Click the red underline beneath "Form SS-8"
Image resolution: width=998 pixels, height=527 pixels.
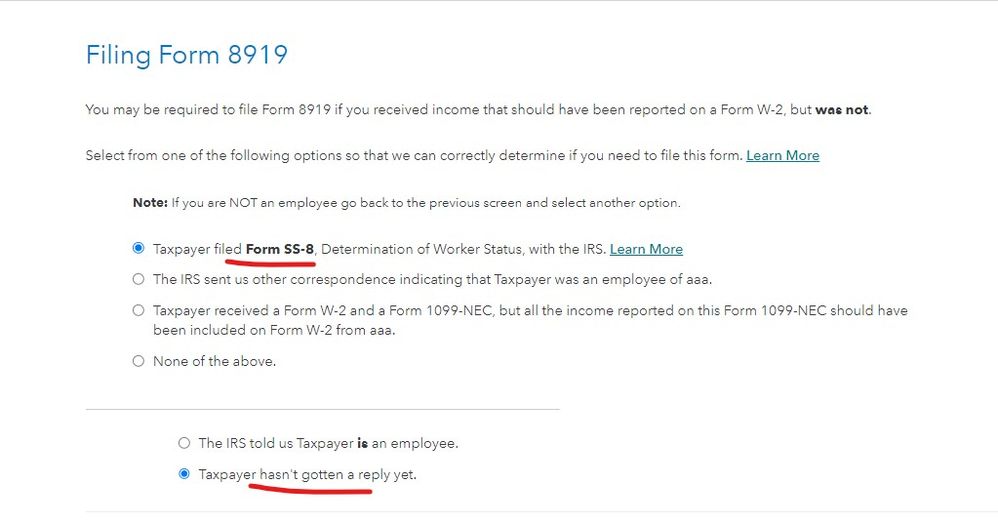(271, 262)
